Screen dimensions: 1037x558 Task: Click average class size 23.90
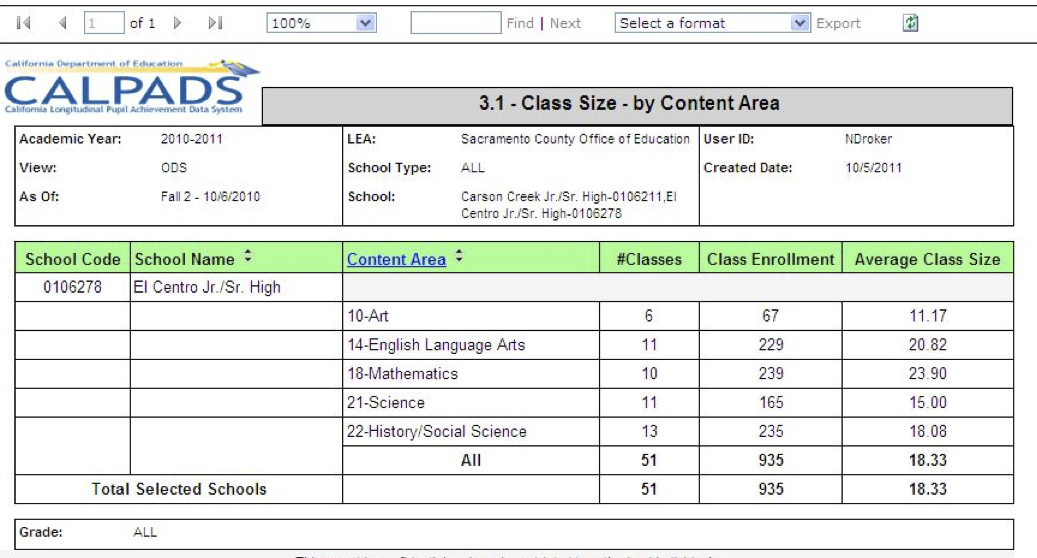[x=927, y=374]
